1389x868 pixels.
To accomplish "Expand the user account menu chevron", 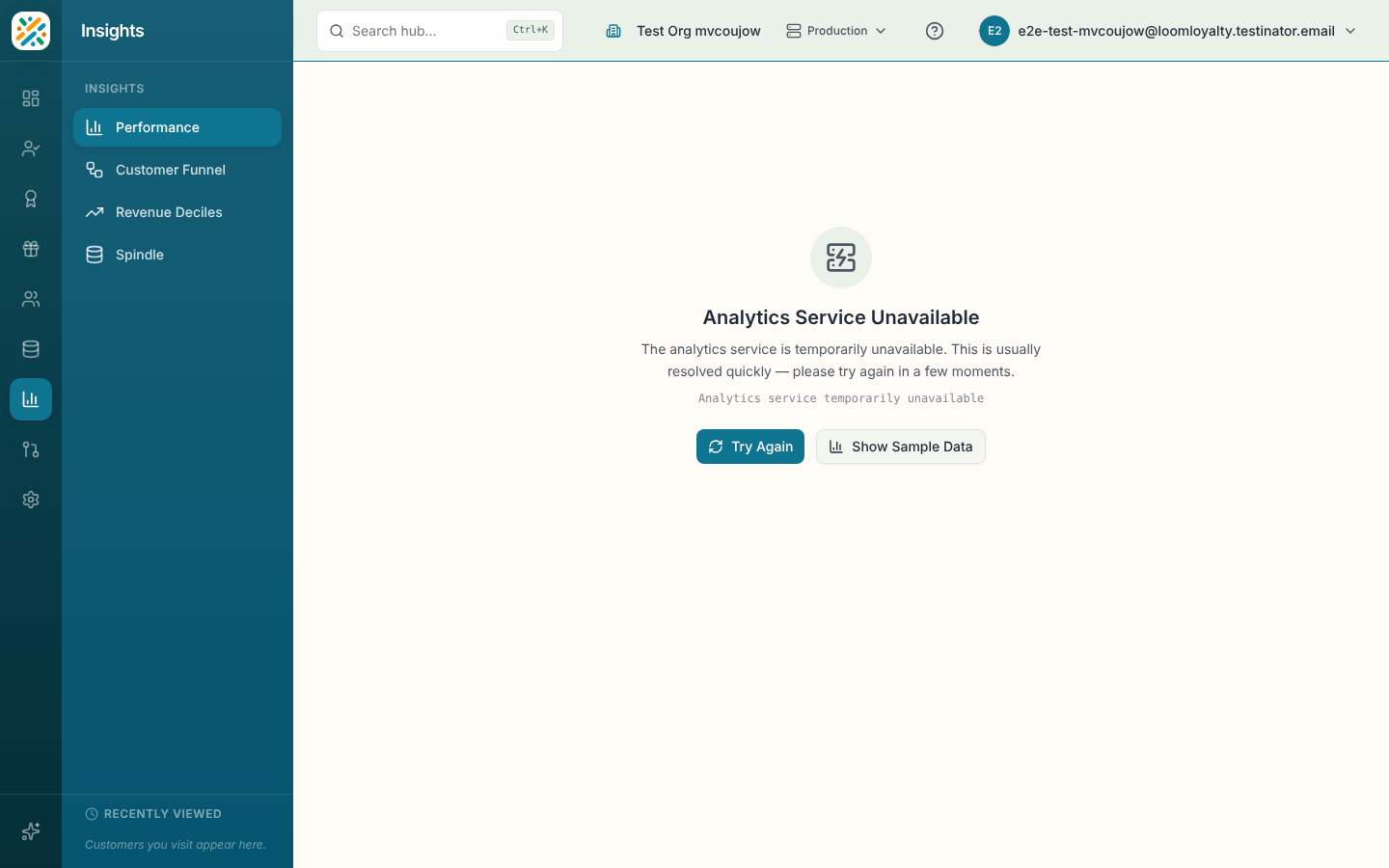I will (1350, 31).
